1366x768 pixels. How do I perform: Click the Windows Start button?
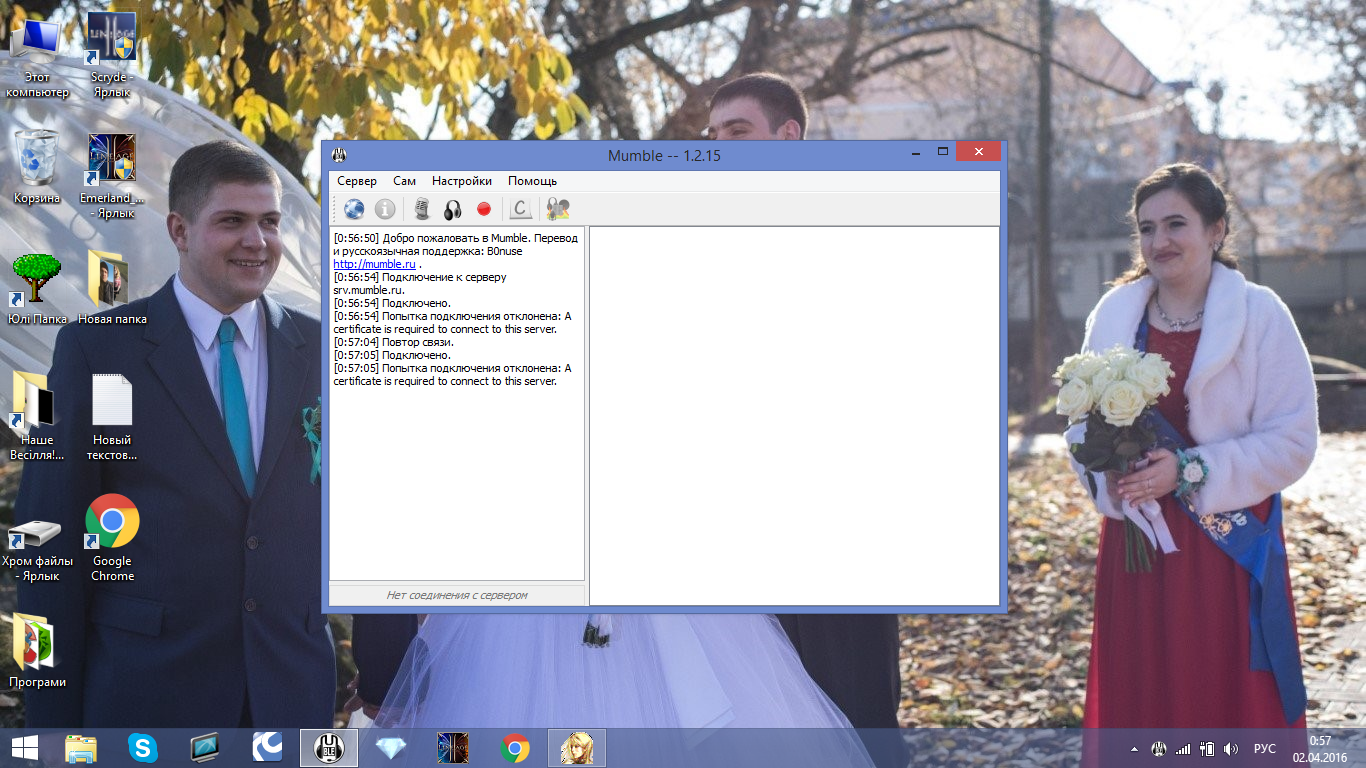(25, 748)
